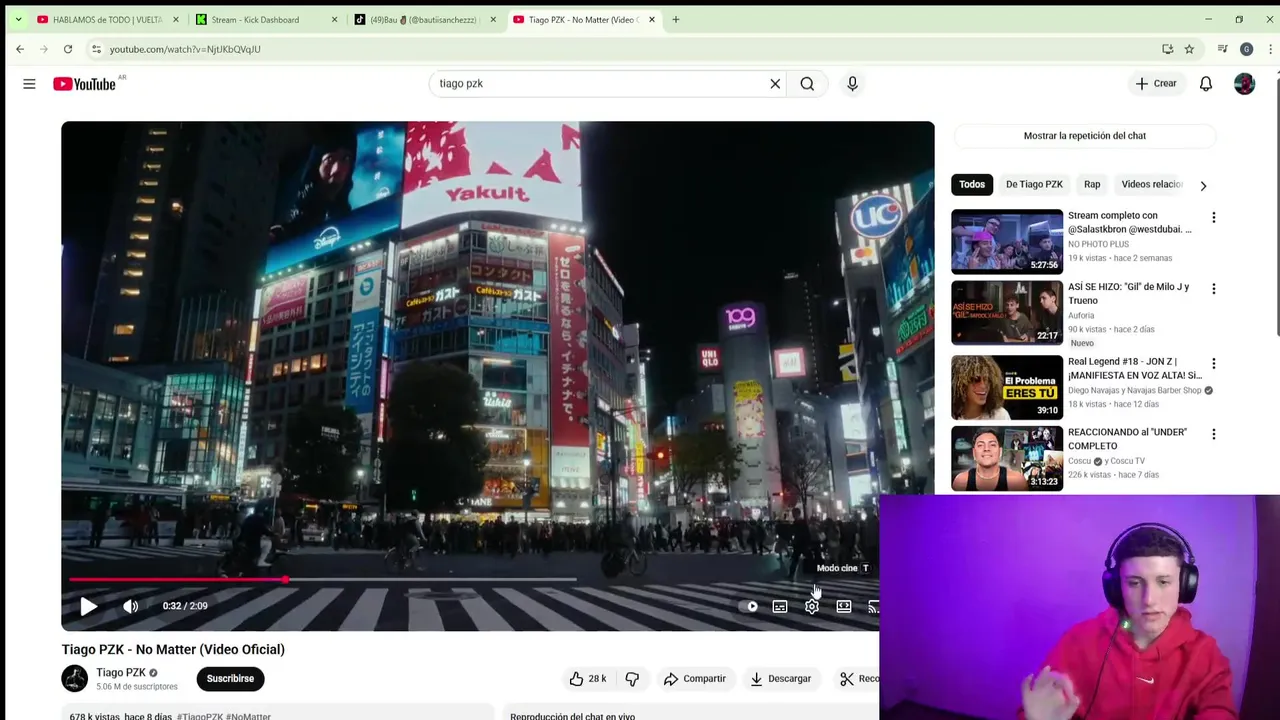Screen dimensions: 1280x720
Task: Show more filter chips with right arrow
Action: (x=1203, y=185)
